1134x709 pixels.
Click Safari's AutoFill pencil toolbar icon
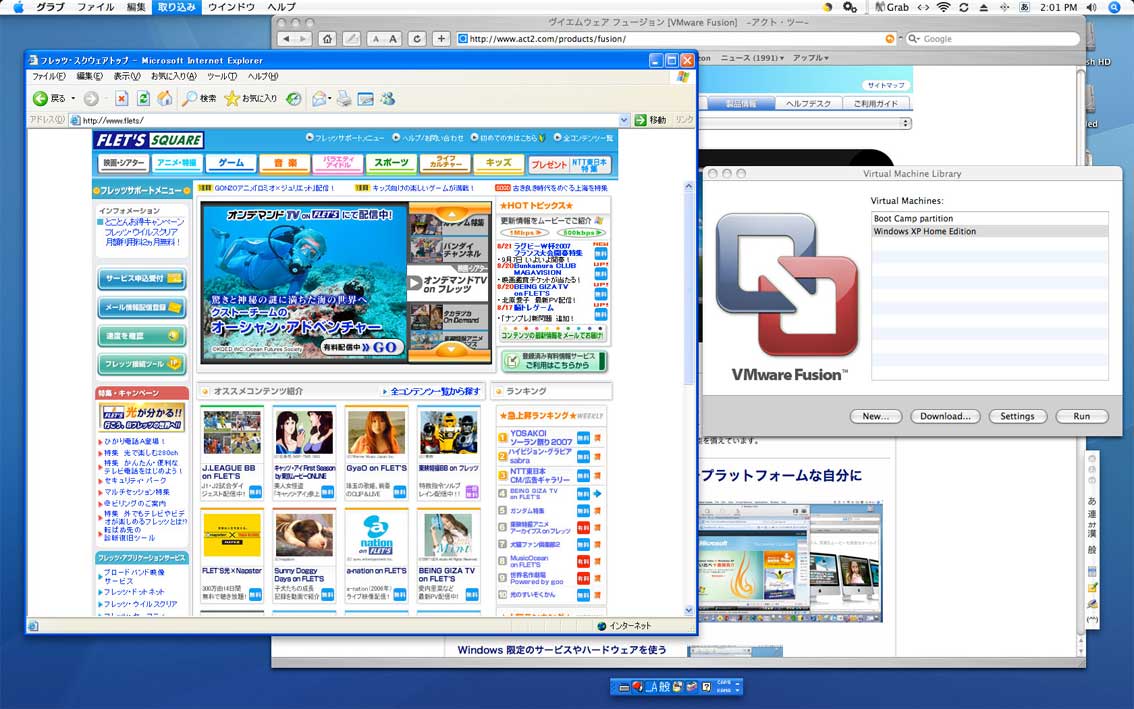(x=352, y=39)
